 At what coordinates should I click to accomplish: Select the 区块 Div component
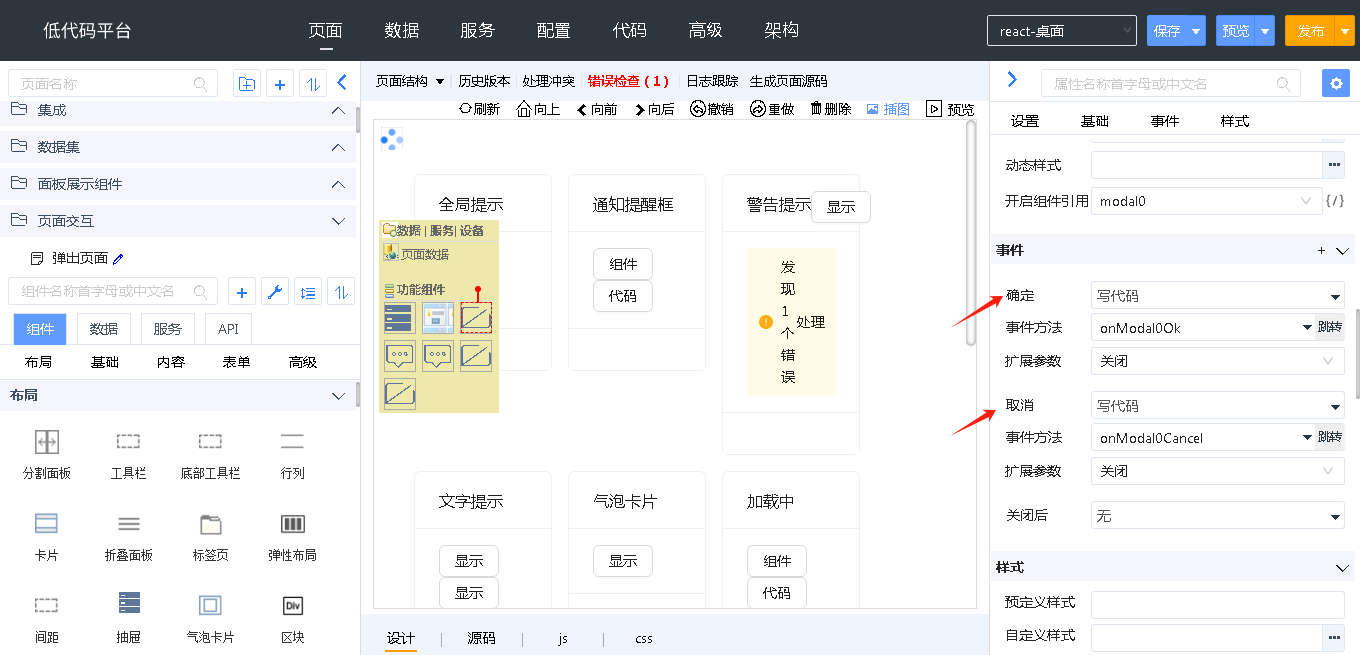point(292,617)
